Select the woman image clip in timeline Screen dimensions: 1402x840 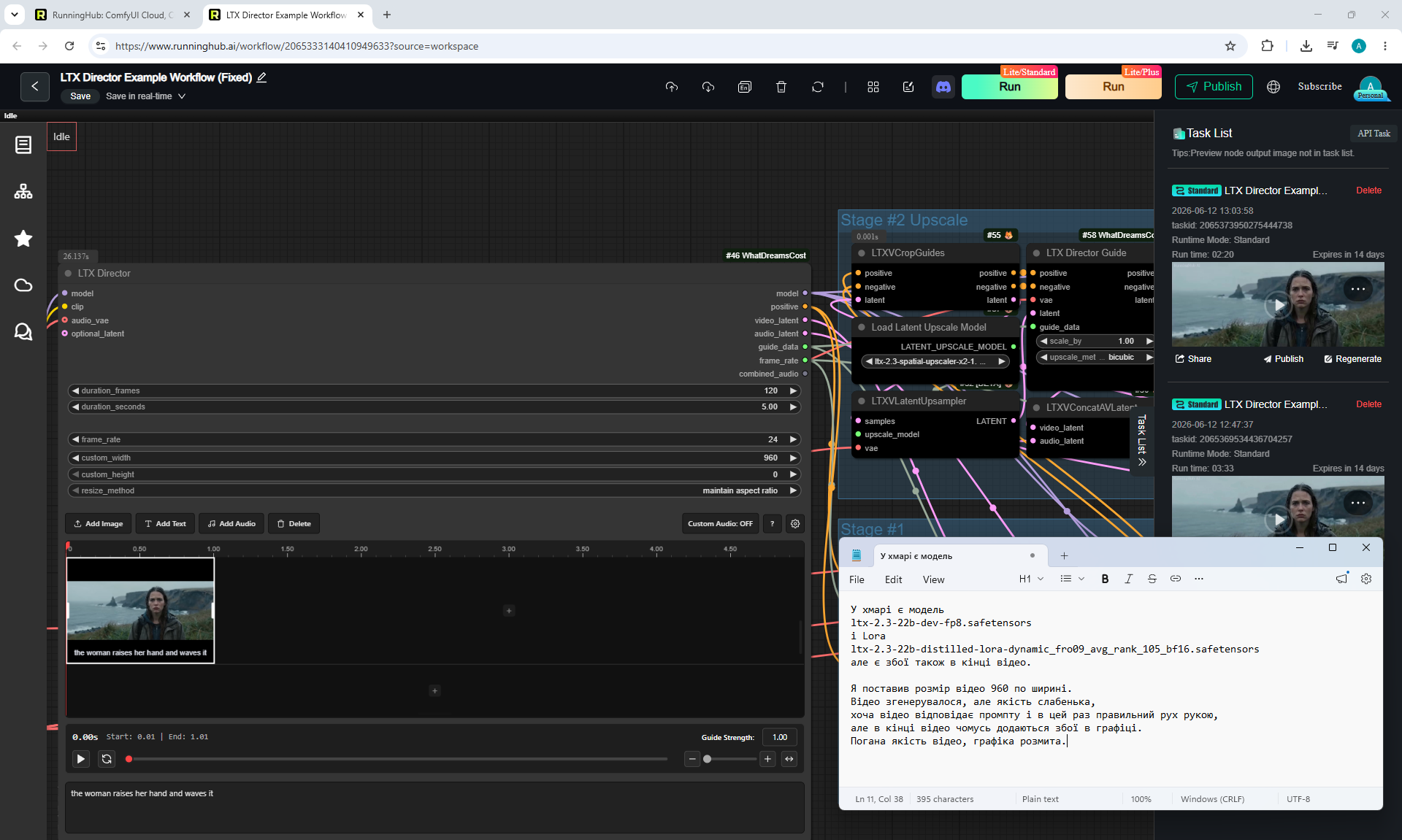point(140,610)
